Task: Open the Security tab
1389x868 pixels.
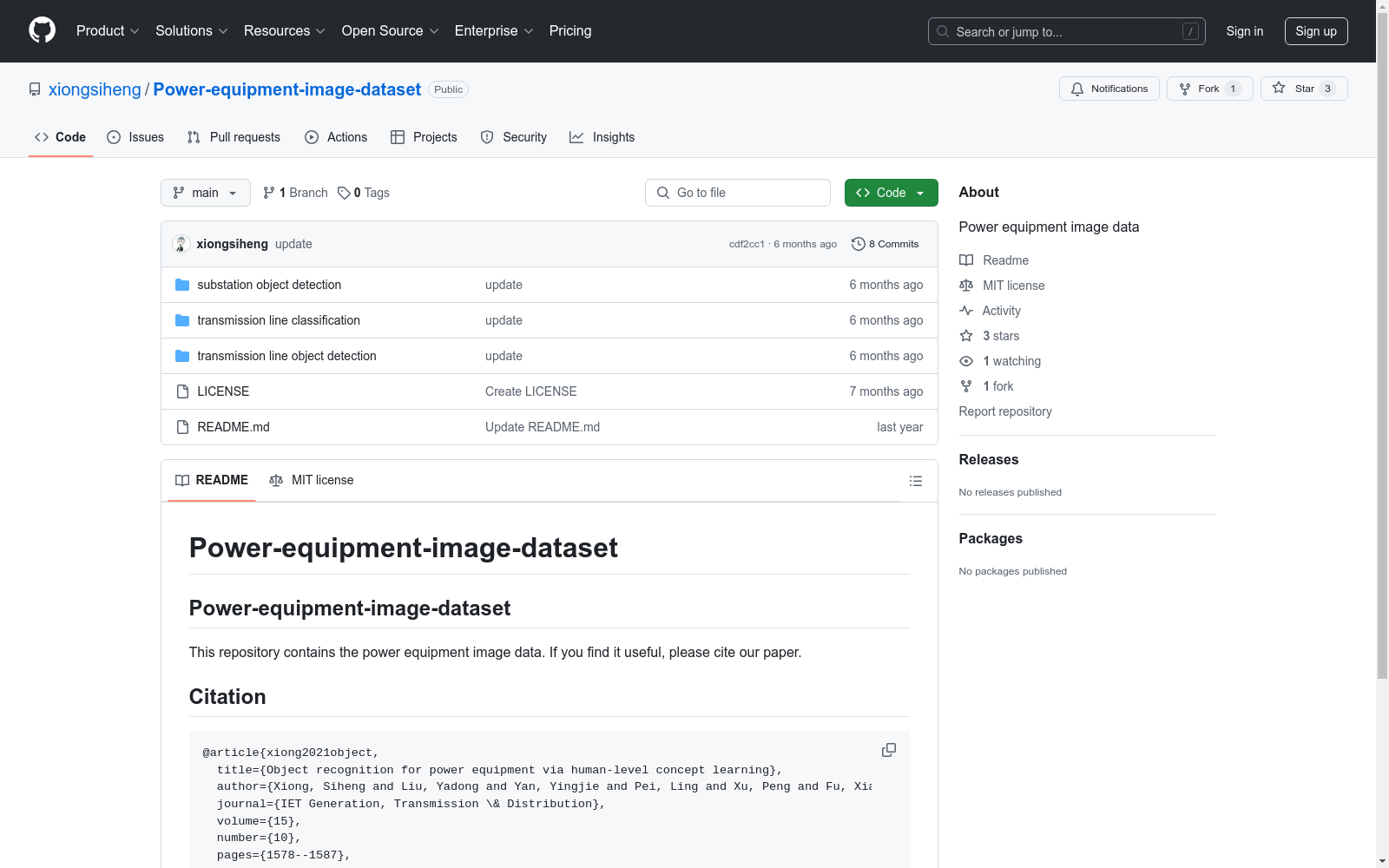Action: [x=514, y=137]
